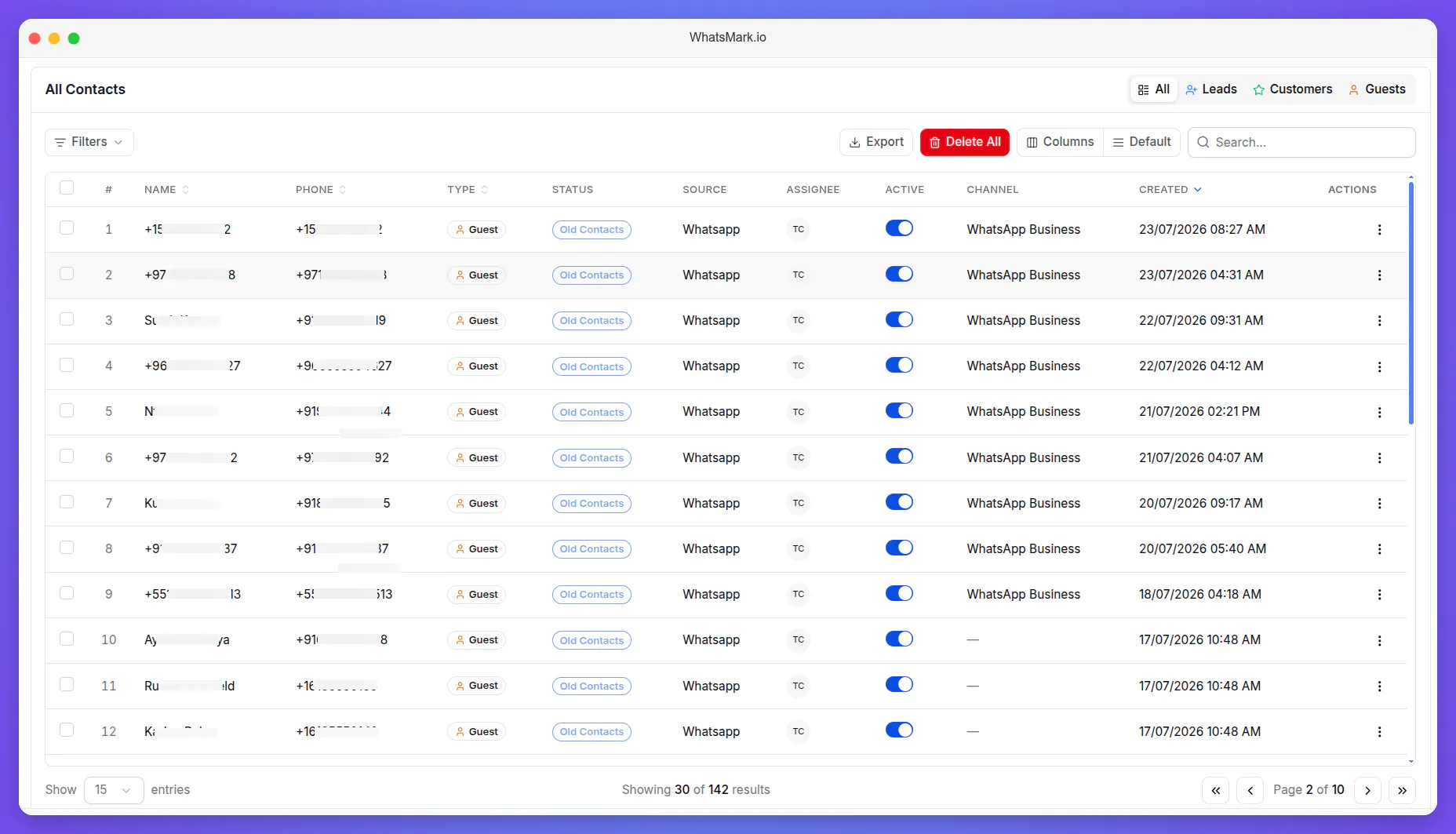The width and height of the screenshot is (1456, 834).
Task: Open actions menu for row 10
Action: [x=1379, y=640]
